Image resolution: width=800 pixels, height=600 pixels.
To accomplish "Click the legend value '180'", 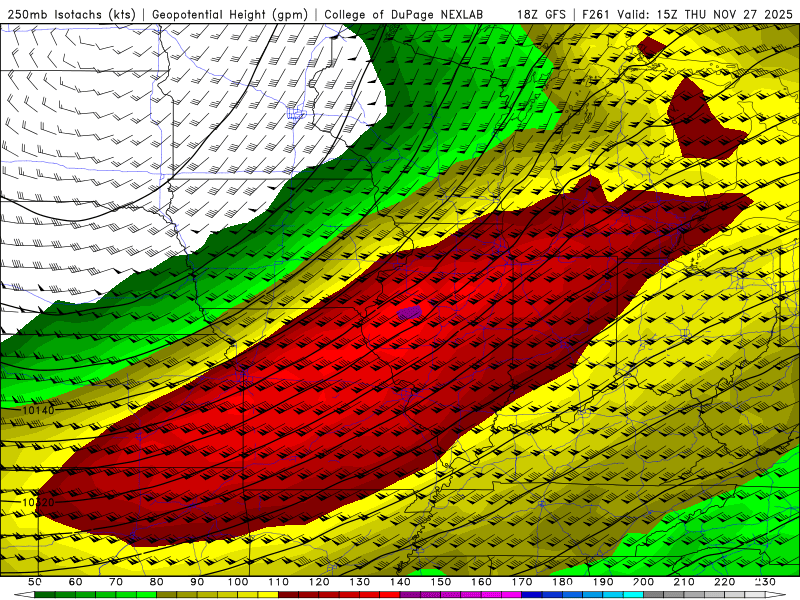I will (x=562, y=582).
